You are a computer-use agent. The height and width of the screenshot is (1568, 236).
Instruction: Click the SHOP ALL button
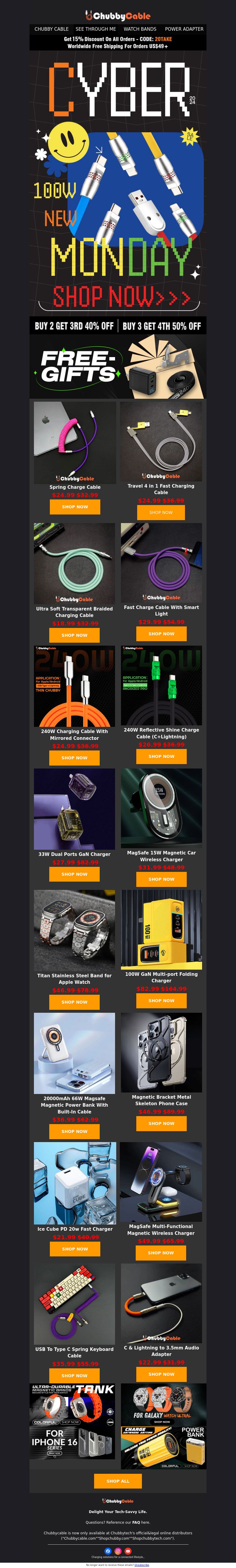(118, 1481)
